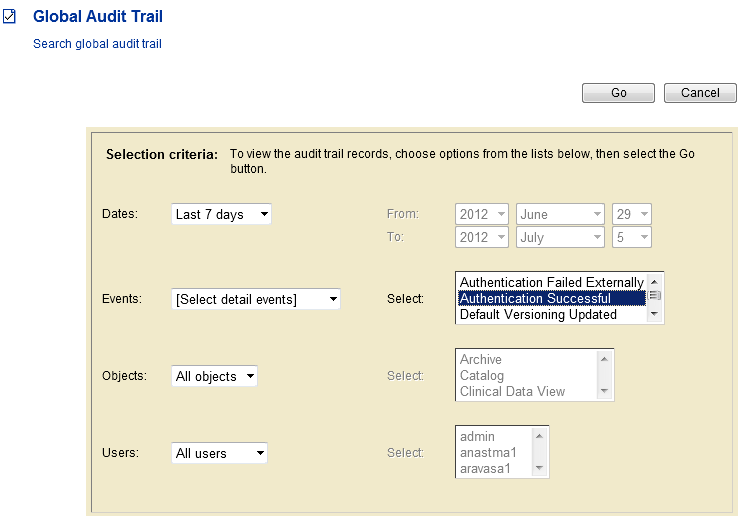Open the 'All objects' dropdown
This screenshot has height=516, width=738.
pos(214,376)
